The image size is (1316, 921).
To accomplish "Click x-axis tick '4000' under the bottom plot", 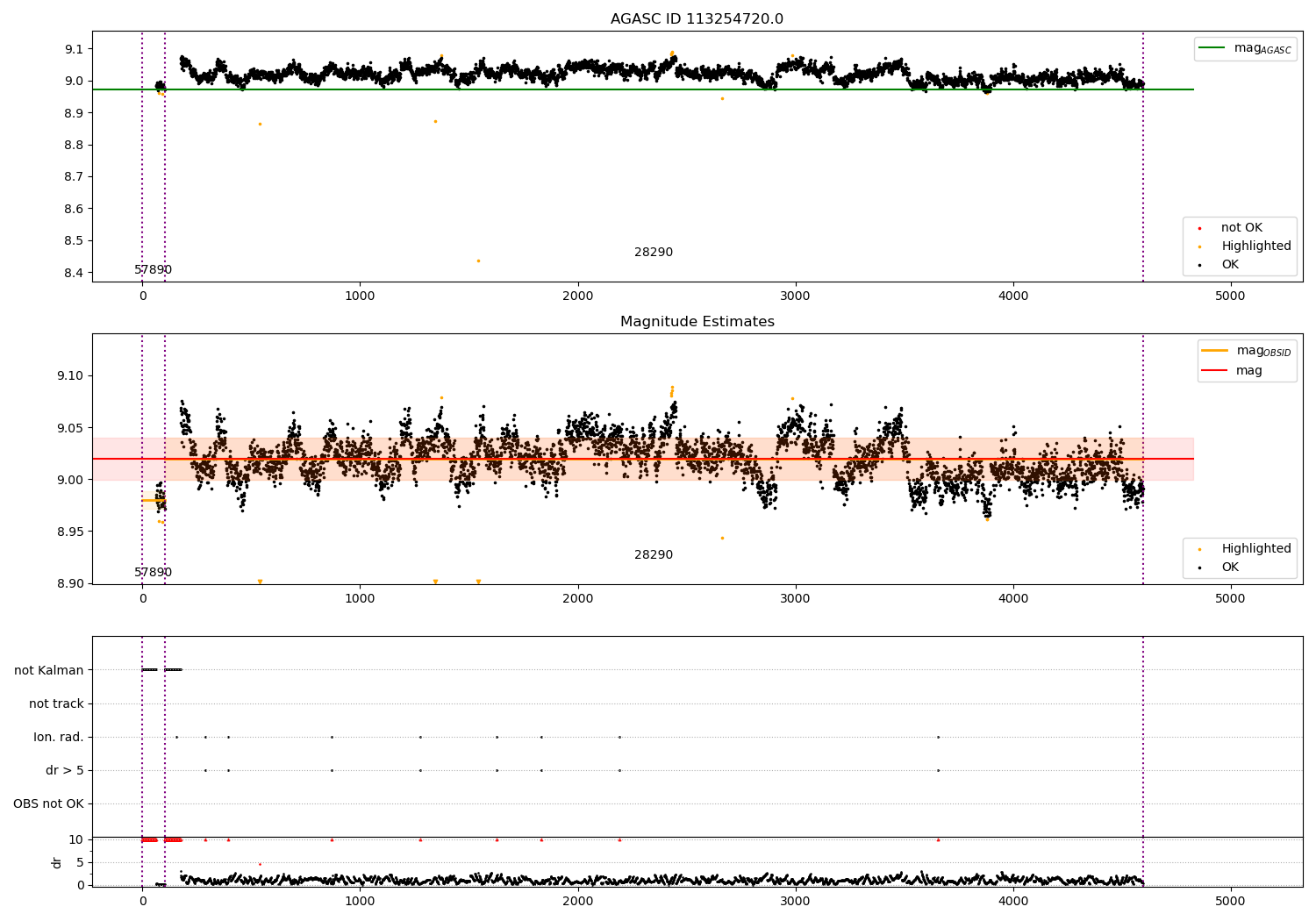I will pos(1012,902).
